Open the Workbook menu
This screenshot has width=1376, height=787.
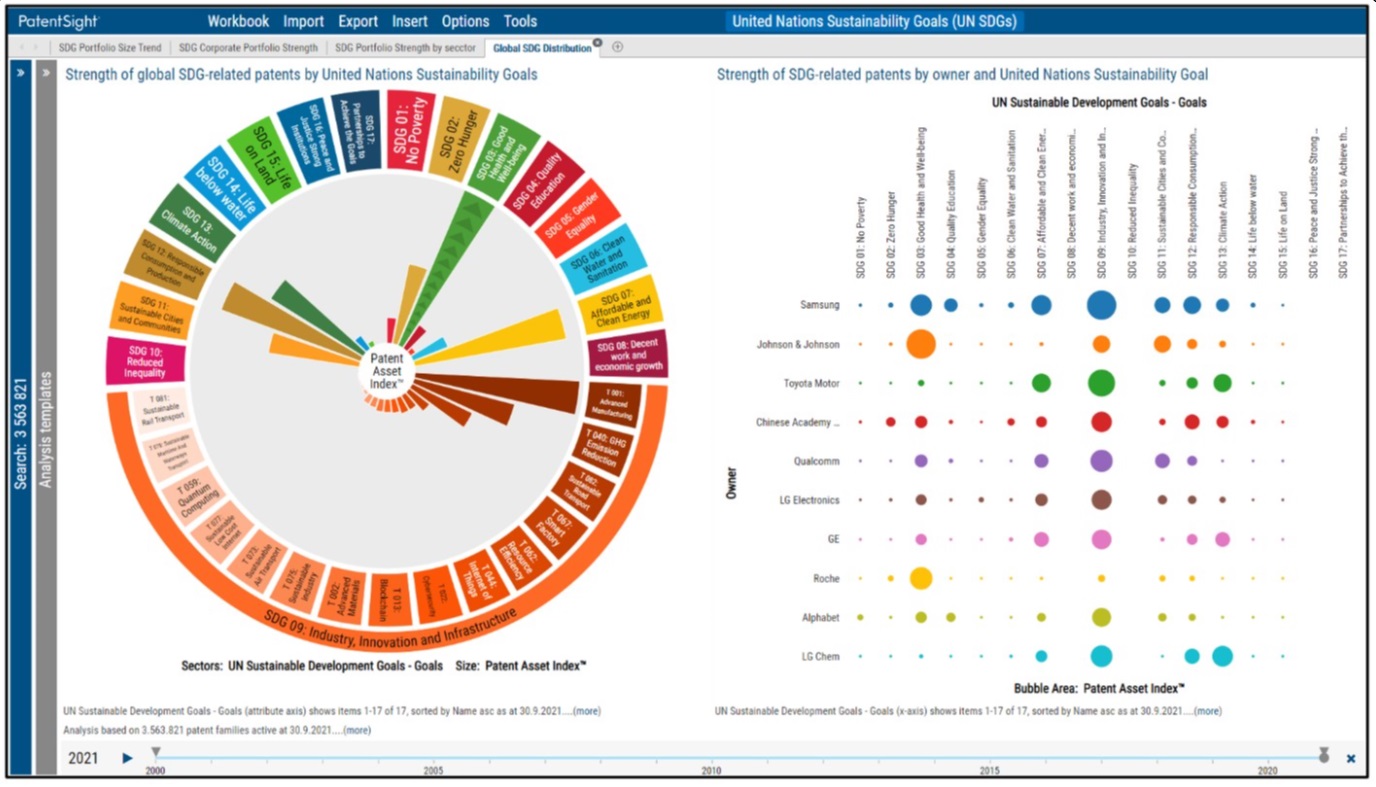click(x=238, y=21)
